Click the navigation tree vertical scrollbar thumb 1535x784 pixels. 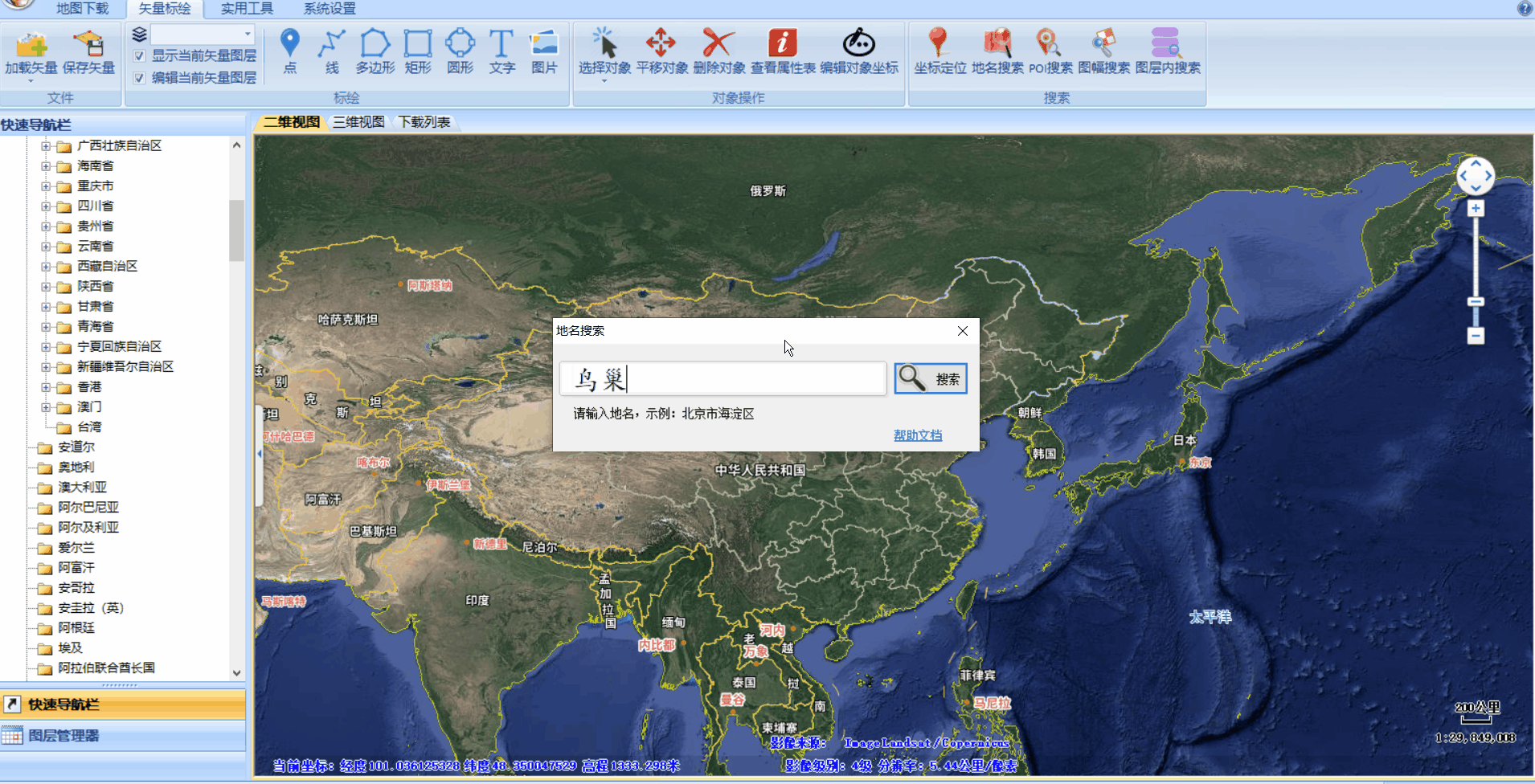tap(236, 230)
